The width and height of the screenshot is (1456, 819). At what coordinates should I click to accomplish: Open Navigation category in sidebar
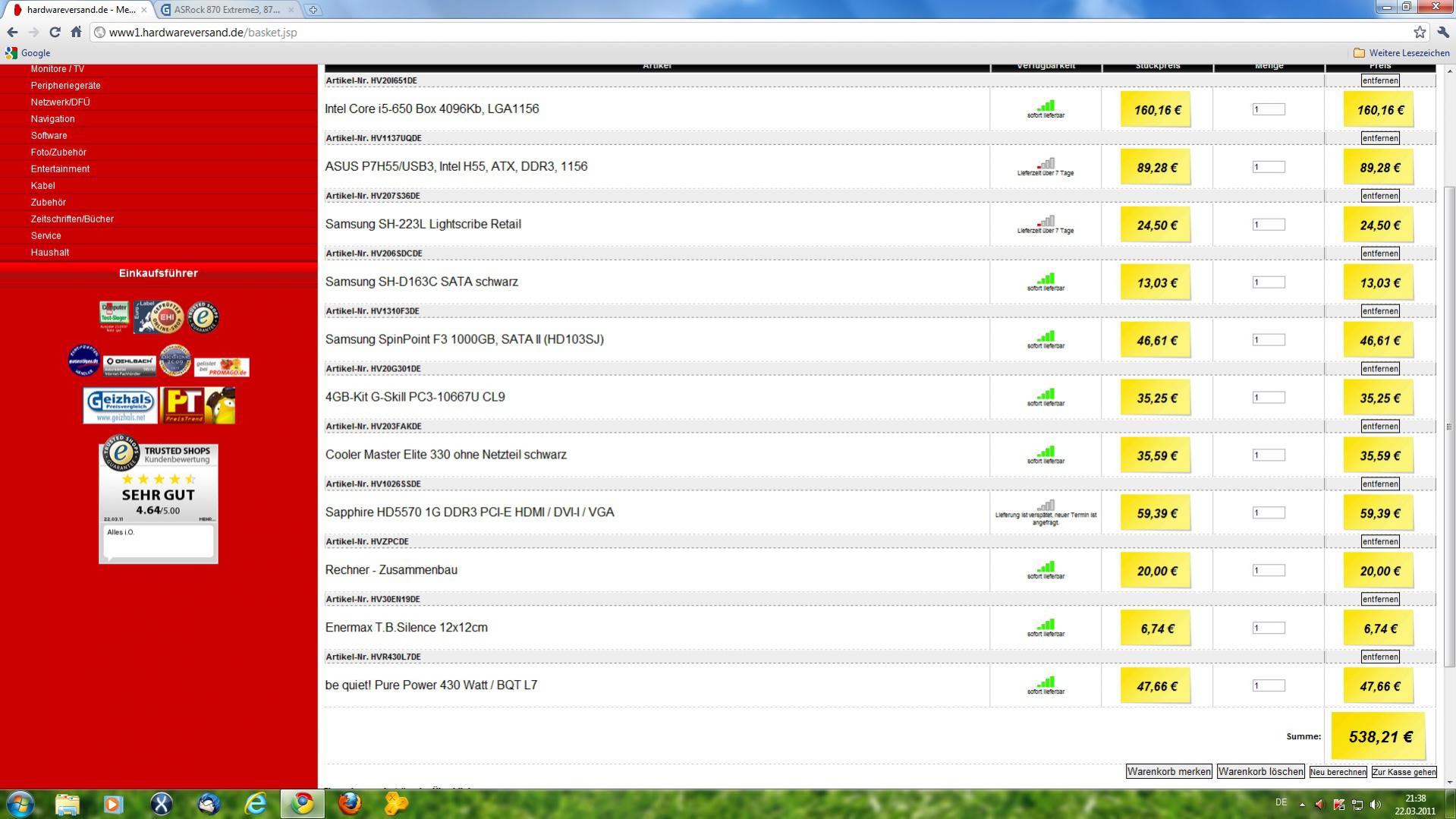52,119
